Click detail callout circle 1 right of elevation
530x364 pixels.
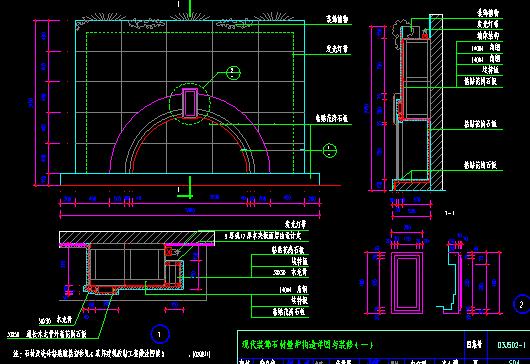click(329, 150)
